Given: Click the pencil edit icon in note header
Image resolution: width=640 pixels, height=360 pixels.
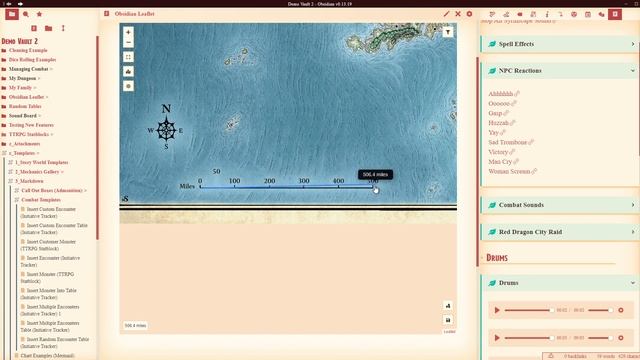Looking at the screenshot, I should [x=447, y=14].
